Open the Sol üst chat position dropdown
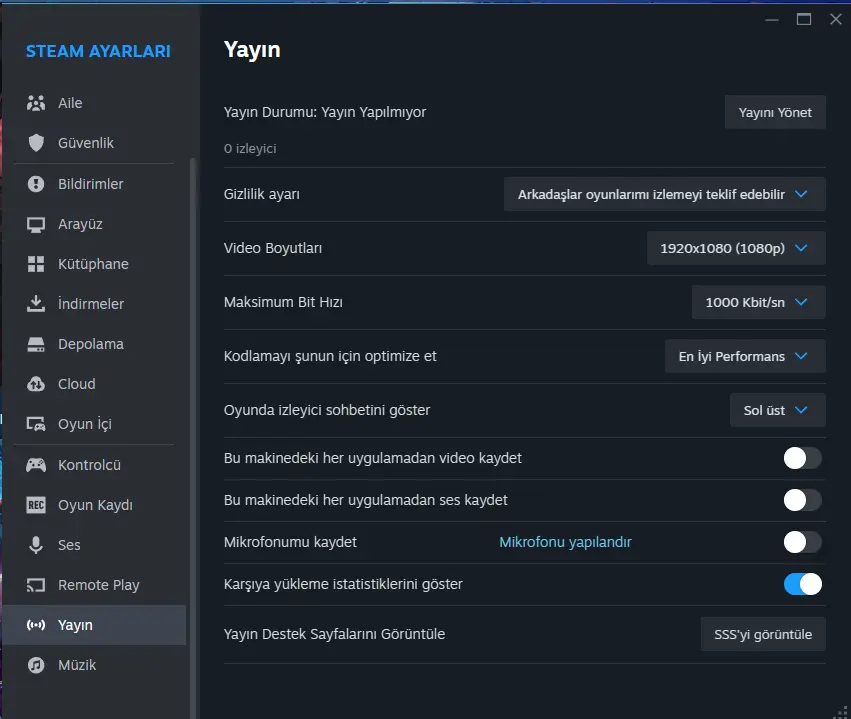This screenshot has width=851, height=719. click(777, 410)
